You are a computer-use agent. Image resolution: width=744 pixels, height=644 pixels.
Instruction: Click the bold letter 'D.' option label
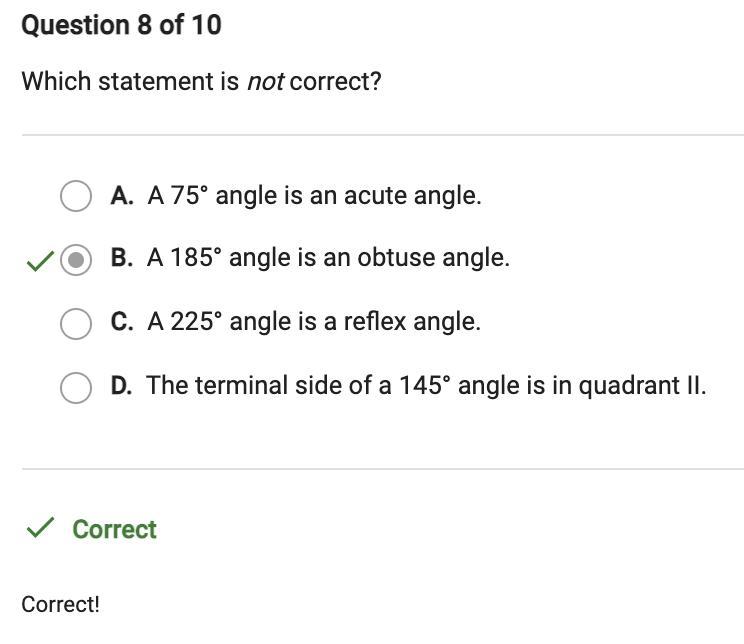tap(122, 386)
